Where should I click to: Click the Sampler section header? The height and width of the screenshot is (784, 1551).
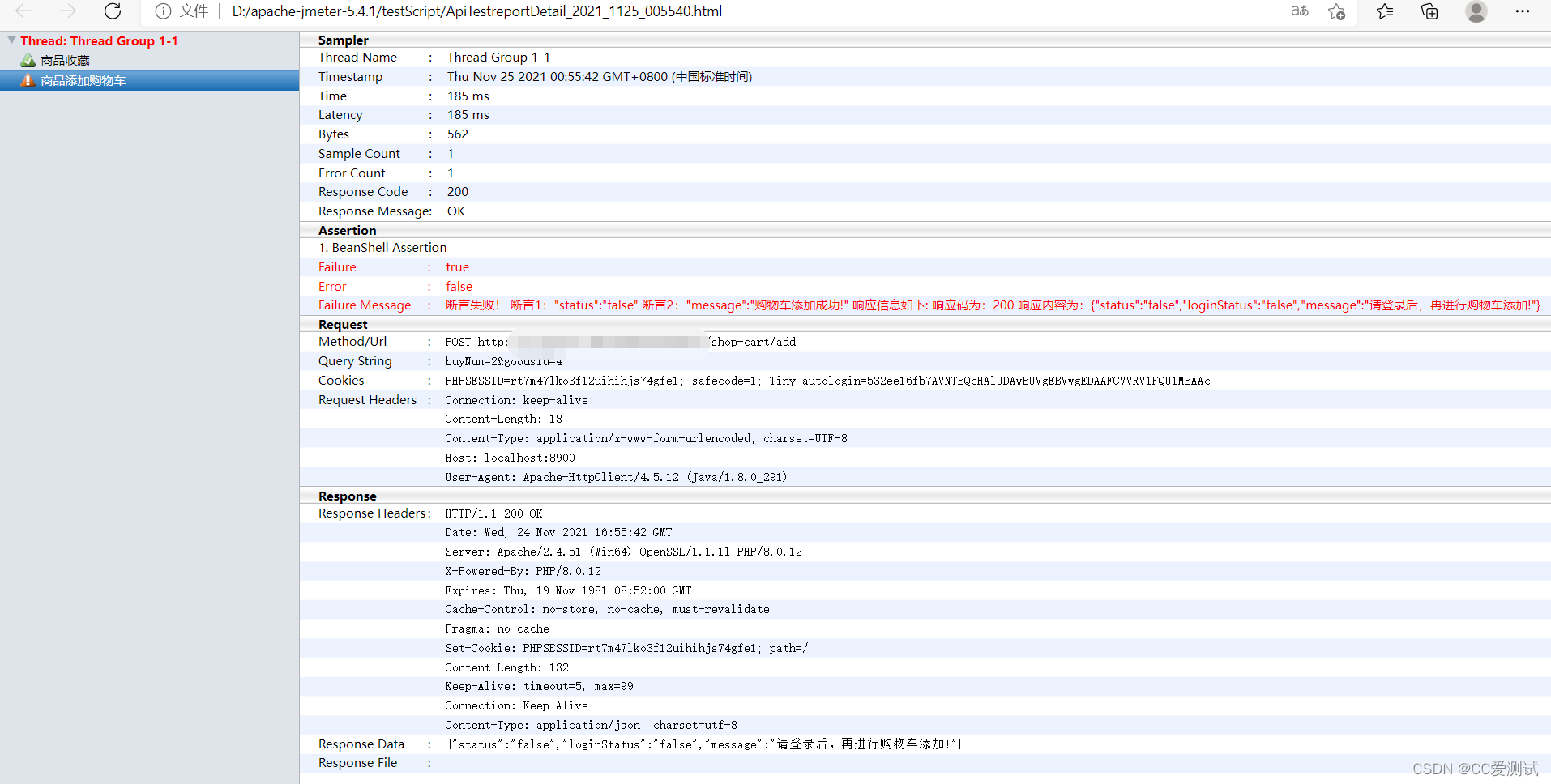[344, 40]
